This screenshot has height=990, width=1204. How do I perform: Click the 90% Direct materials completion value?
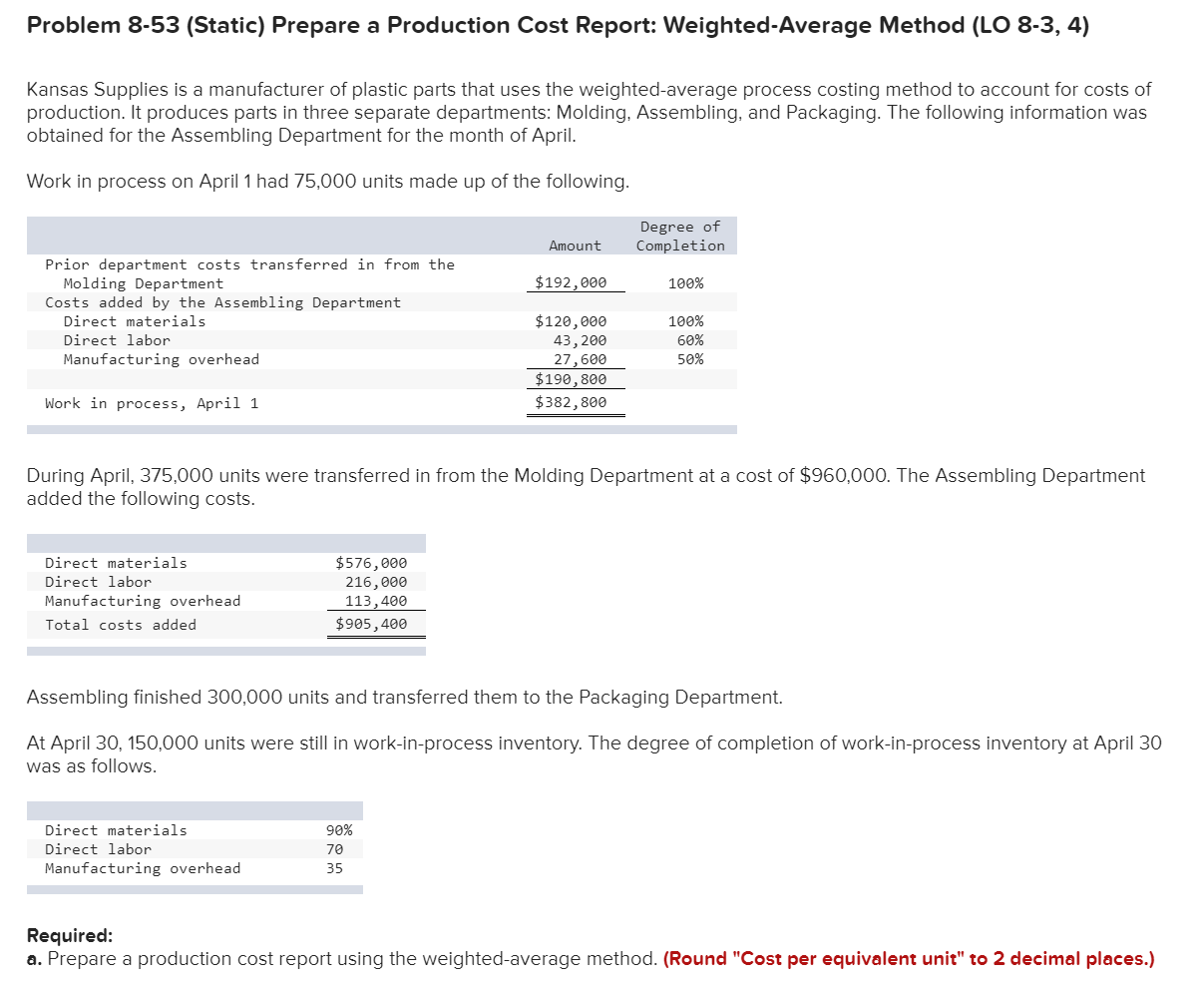click(339, 829)
